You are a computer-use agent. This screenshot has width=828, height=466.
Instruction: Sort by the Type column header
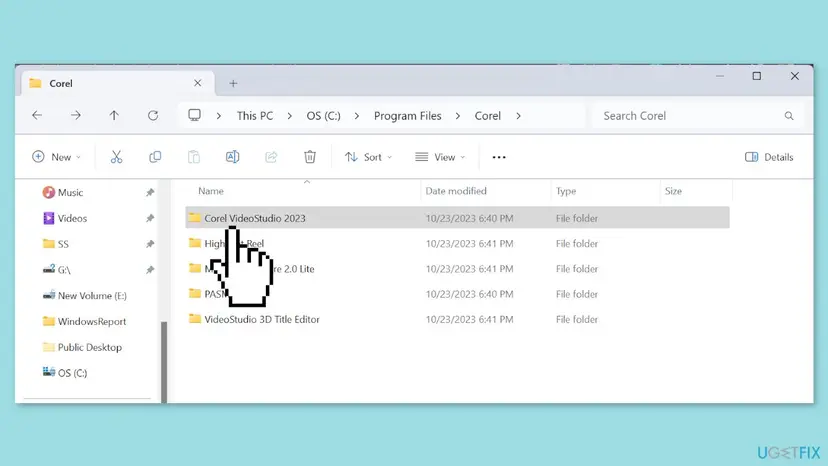point(566,191)
